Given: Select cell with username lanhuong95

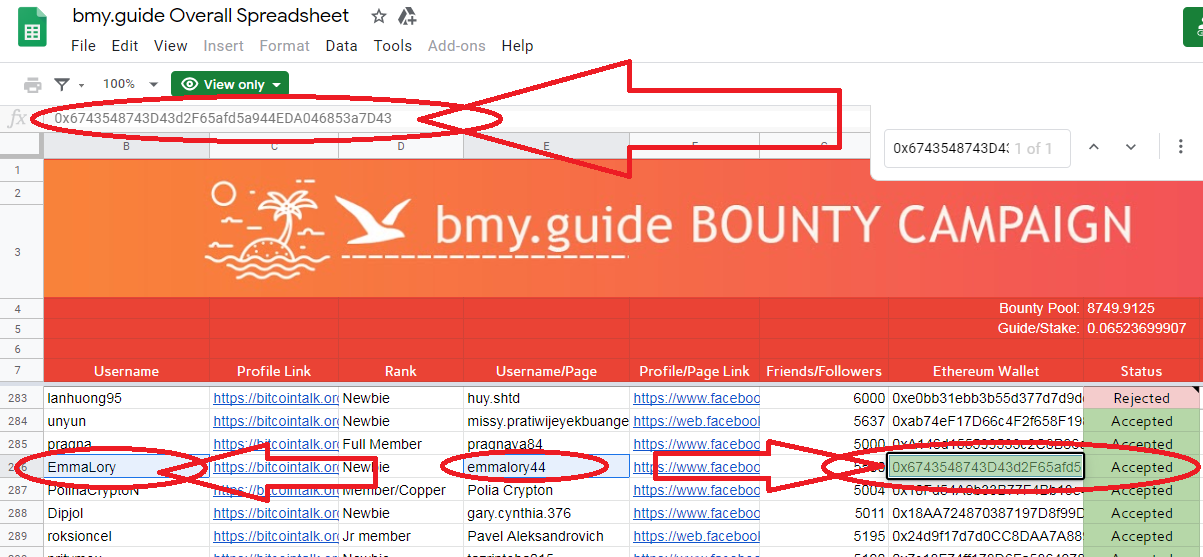Looking at the screenshot, I should 126,398.
